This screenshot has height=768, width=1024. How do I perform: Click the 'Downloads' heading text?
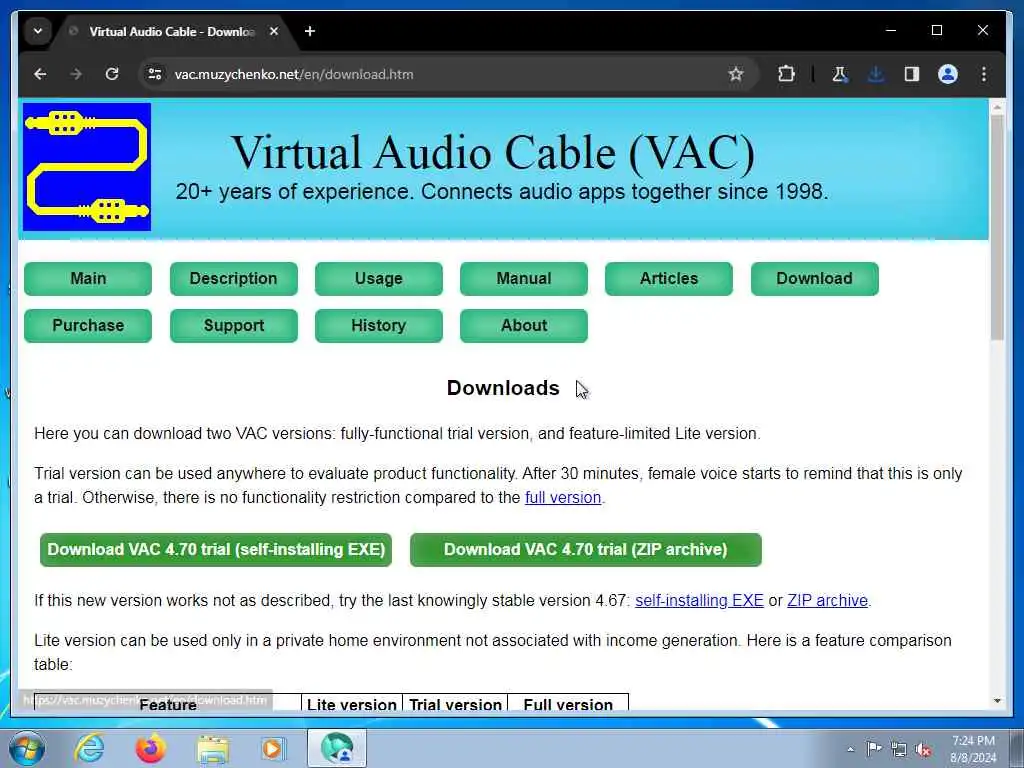point(503,388)
